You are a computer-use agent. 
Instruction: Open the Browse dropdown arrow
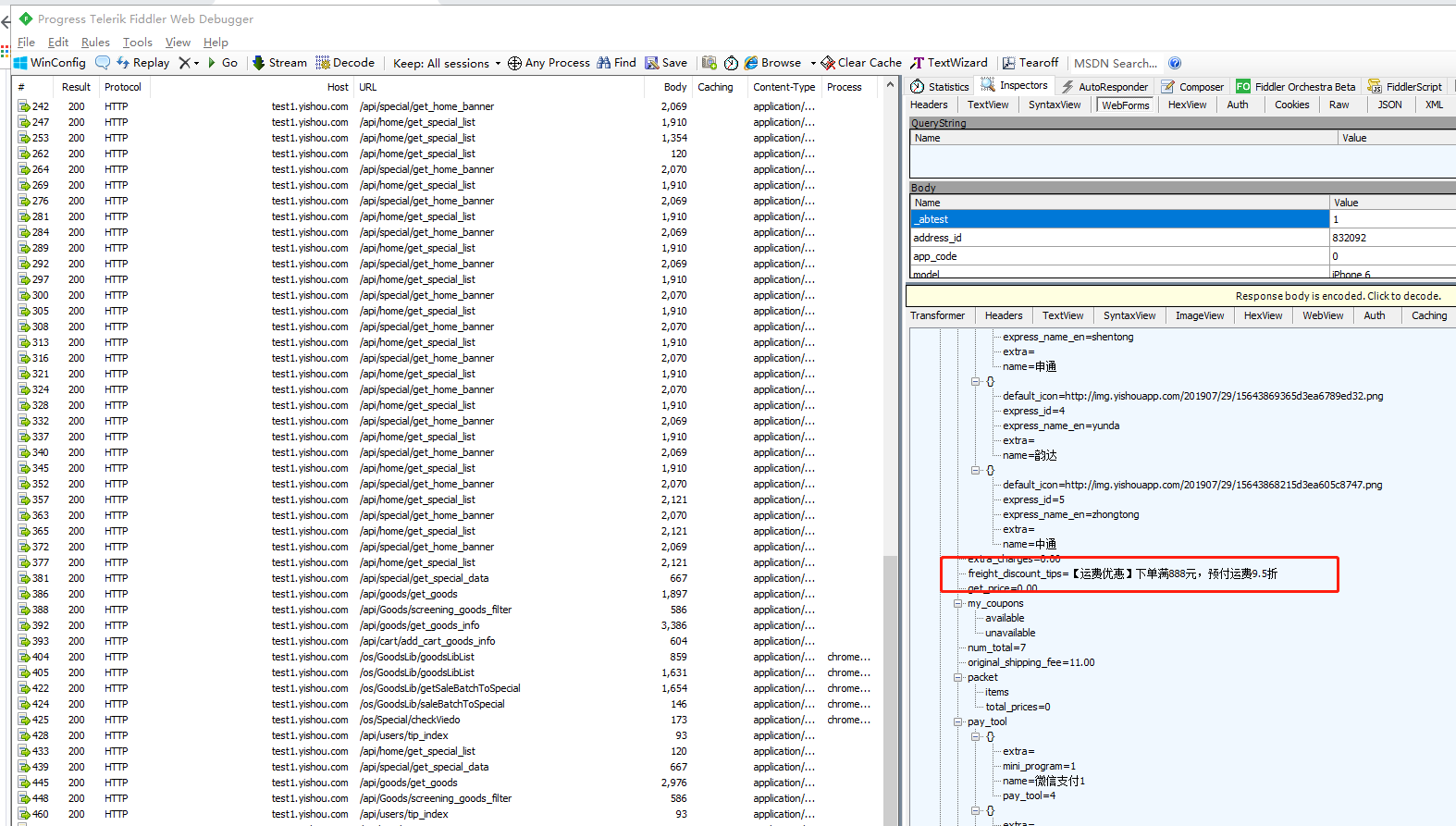813,64
